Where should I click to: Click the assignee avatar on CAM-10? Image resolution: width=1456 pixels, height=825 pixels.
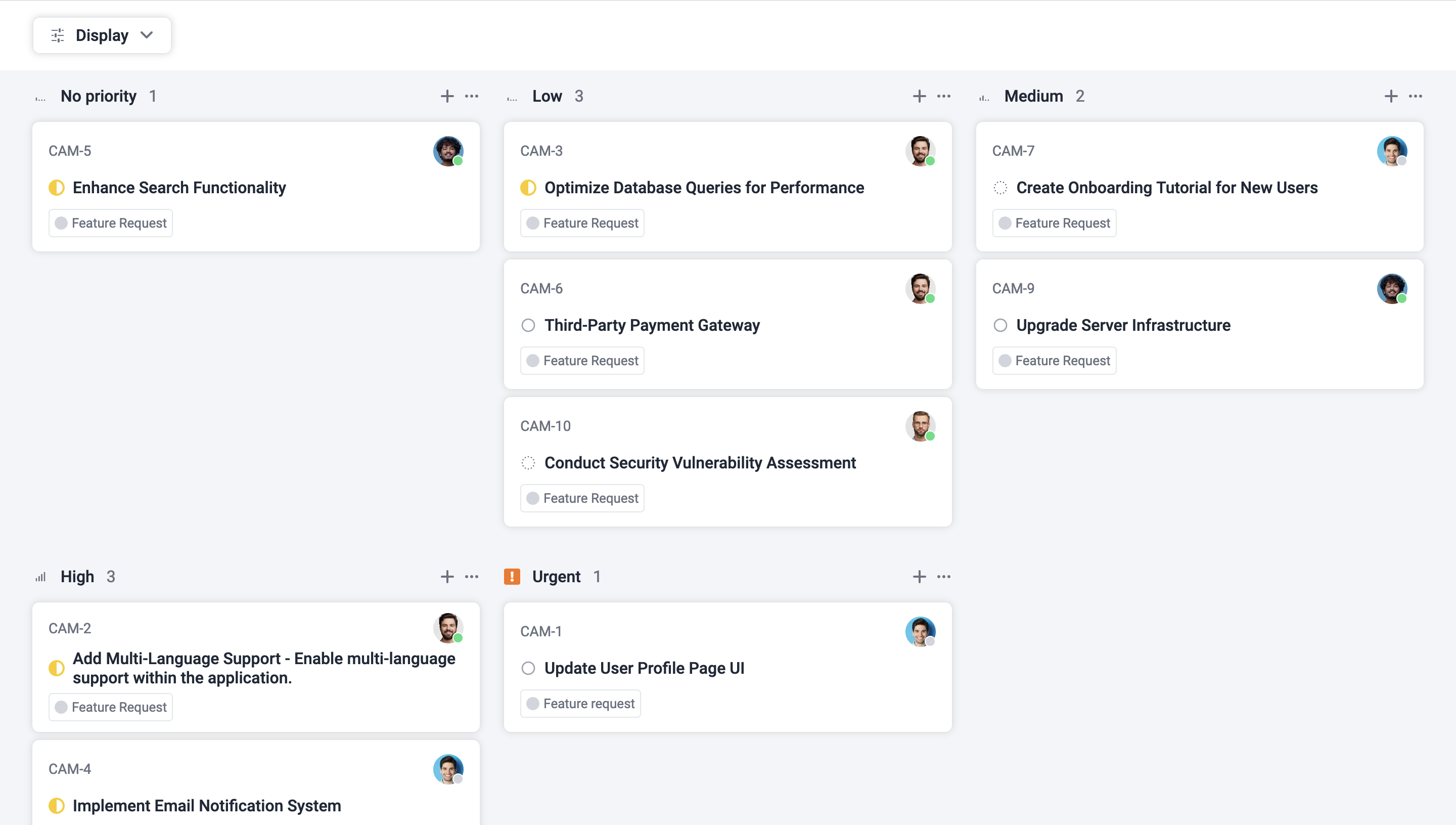point(920,426)
